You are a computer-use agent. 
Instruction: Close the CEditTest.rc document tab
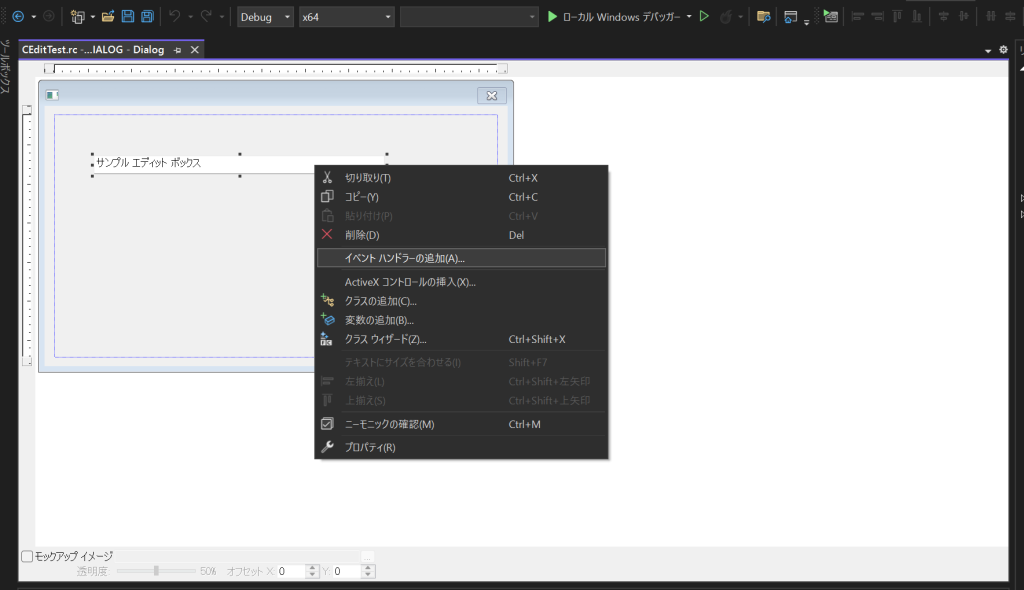click(x=195, y=50)
